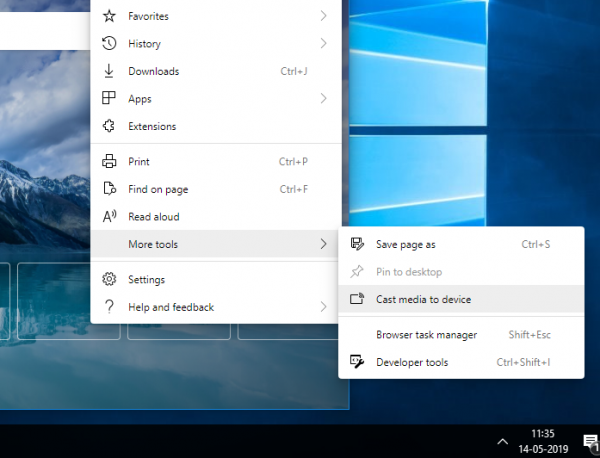The height and width of the screenshot is (458, 600).
Task: Click the Print printer icon
Action: click(x=110, y=161)
